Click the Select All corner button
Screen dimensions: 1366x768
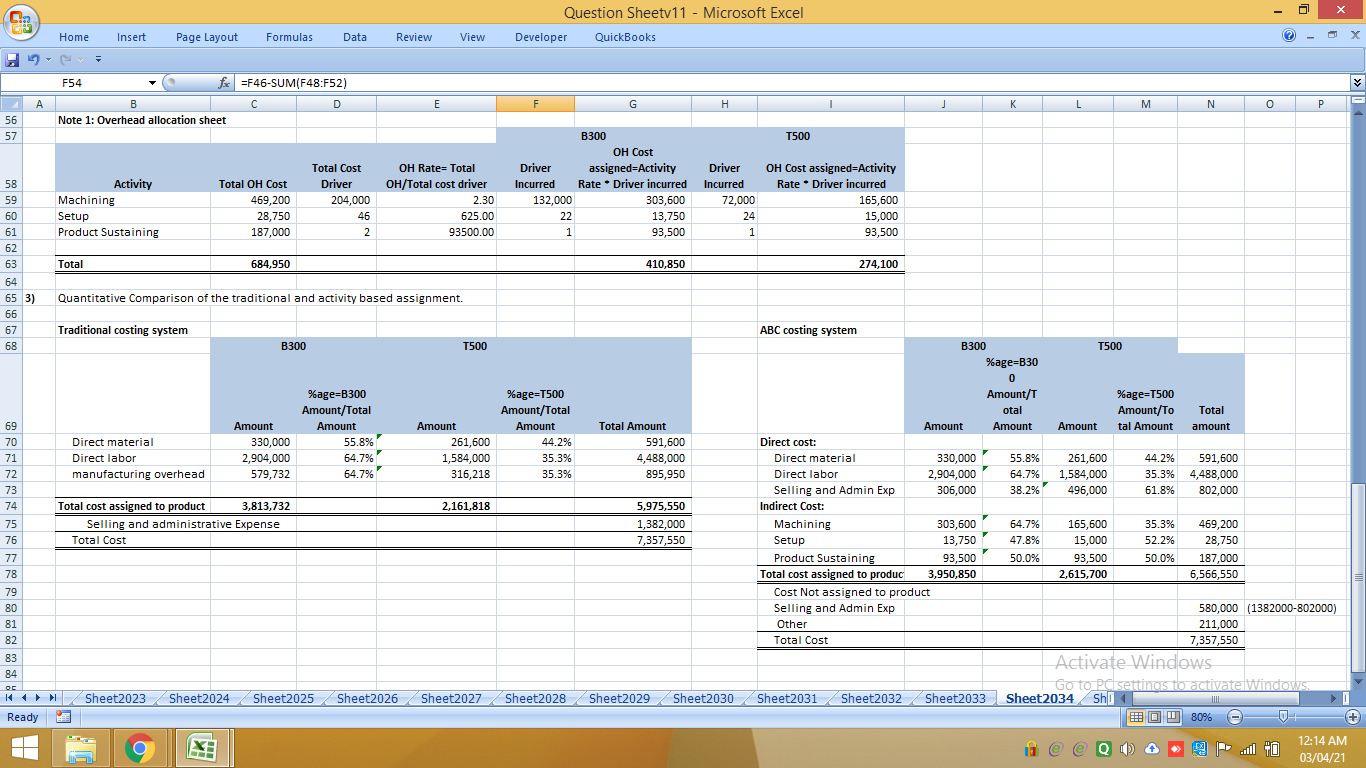[14, 103]
